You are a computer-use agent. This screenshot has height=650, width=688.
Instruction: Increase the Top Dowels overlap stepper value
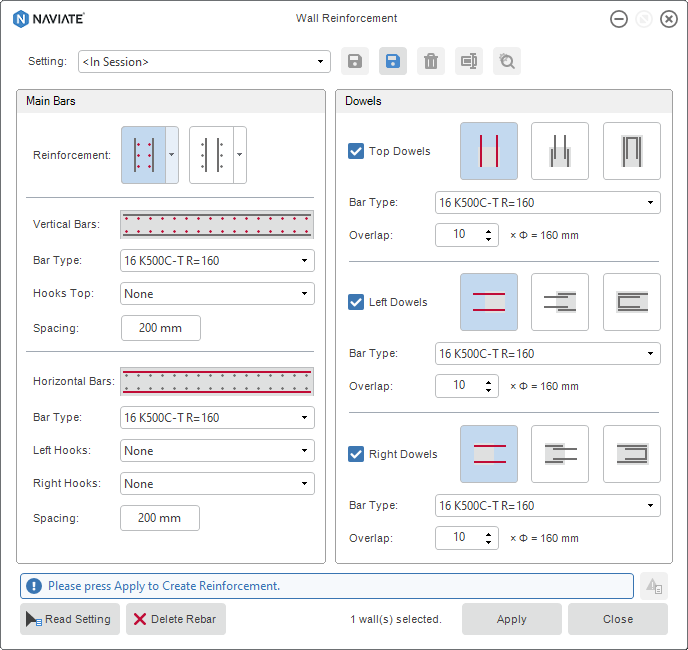(x=489, y=230)
